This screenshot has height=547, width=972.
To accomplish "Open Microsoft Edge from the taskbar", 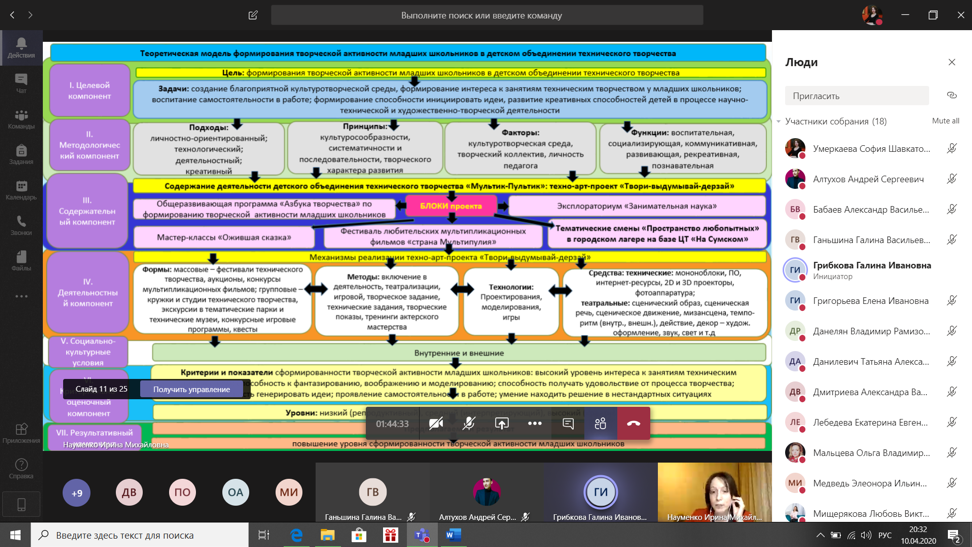I will 296,535.
